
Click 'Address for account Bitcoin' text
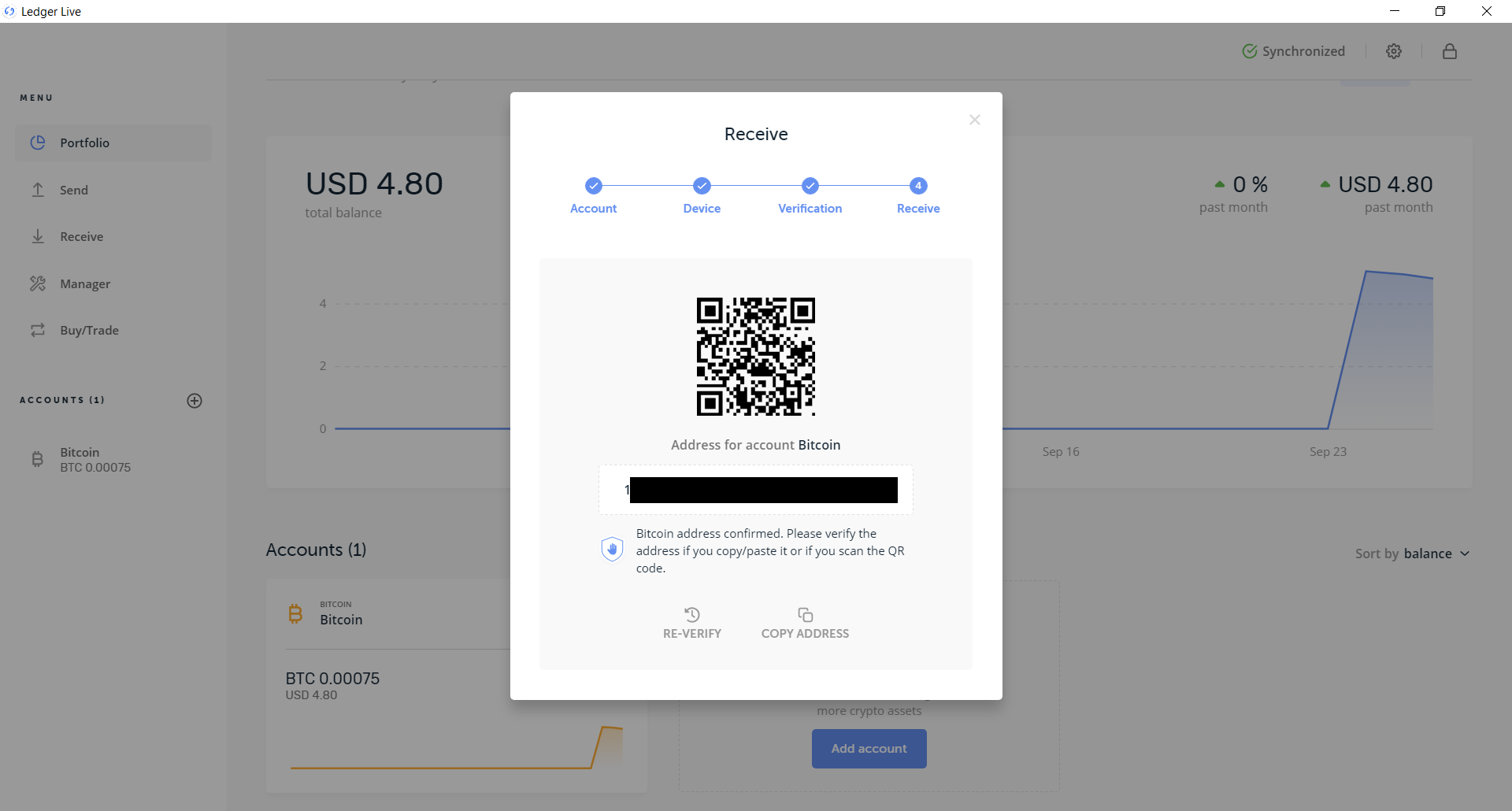[x=756, y=445]
